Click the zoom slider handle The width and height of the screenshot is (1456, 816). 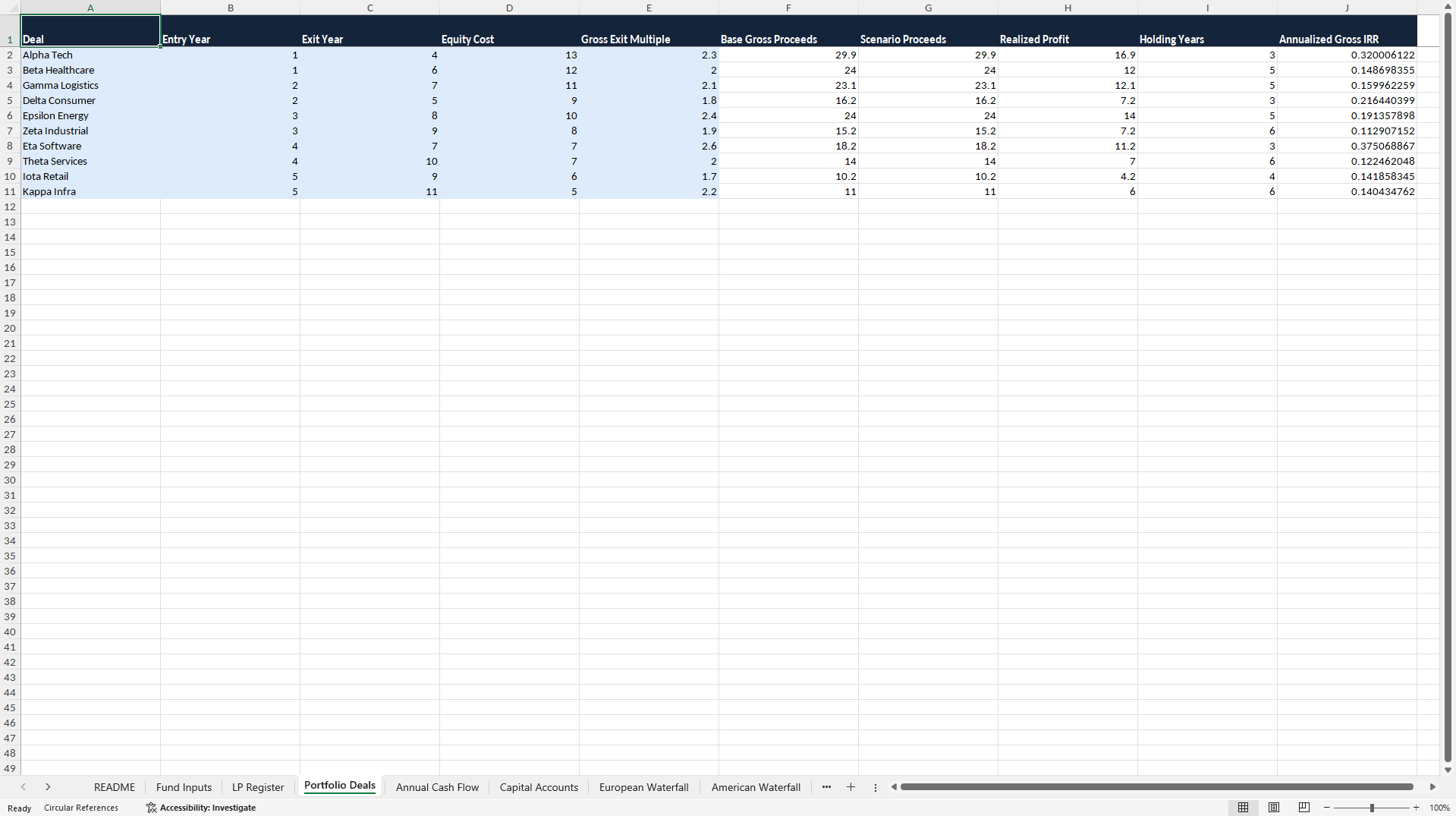point(1372,808)
